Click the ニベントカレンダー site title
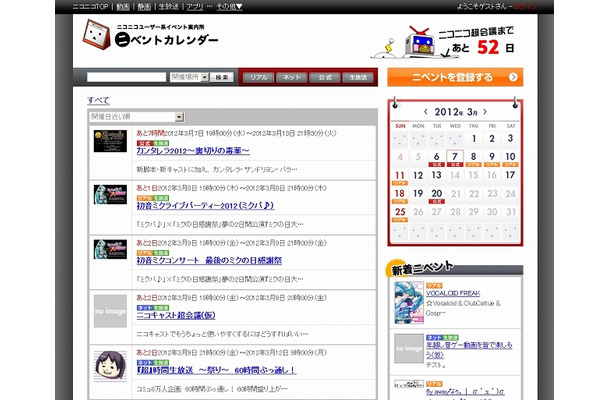Screen dimensions: 610x400 [x=167, y=40]
